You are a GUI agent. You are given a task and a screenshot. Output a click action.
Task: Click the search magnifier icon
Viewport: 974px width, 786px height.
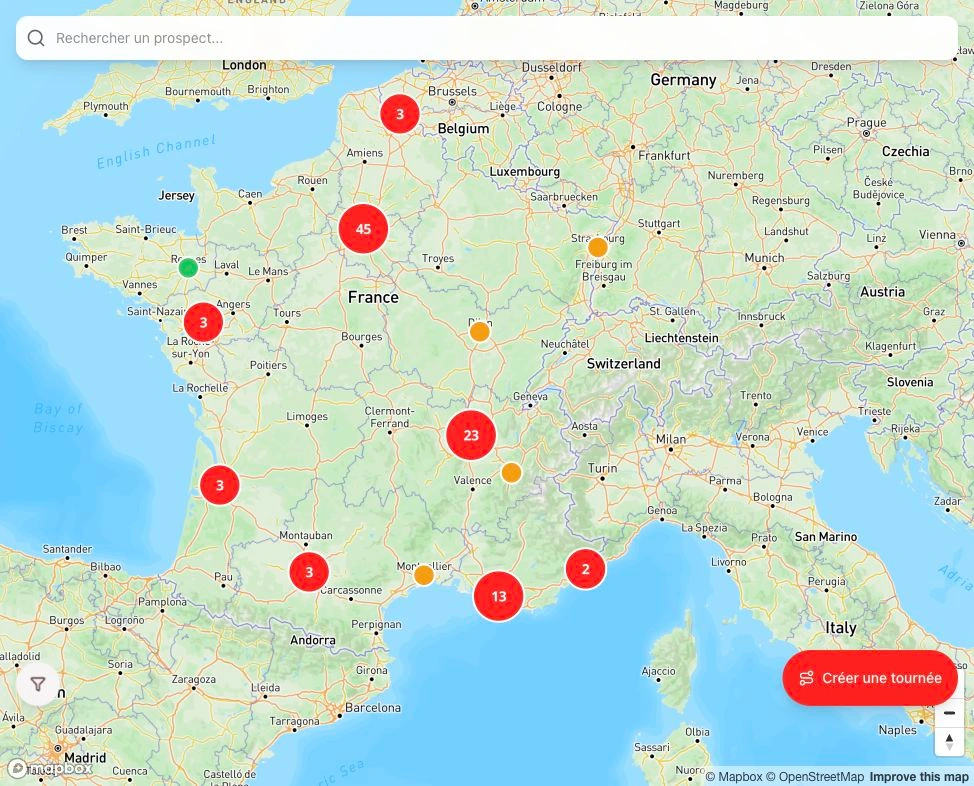(36, 38)
